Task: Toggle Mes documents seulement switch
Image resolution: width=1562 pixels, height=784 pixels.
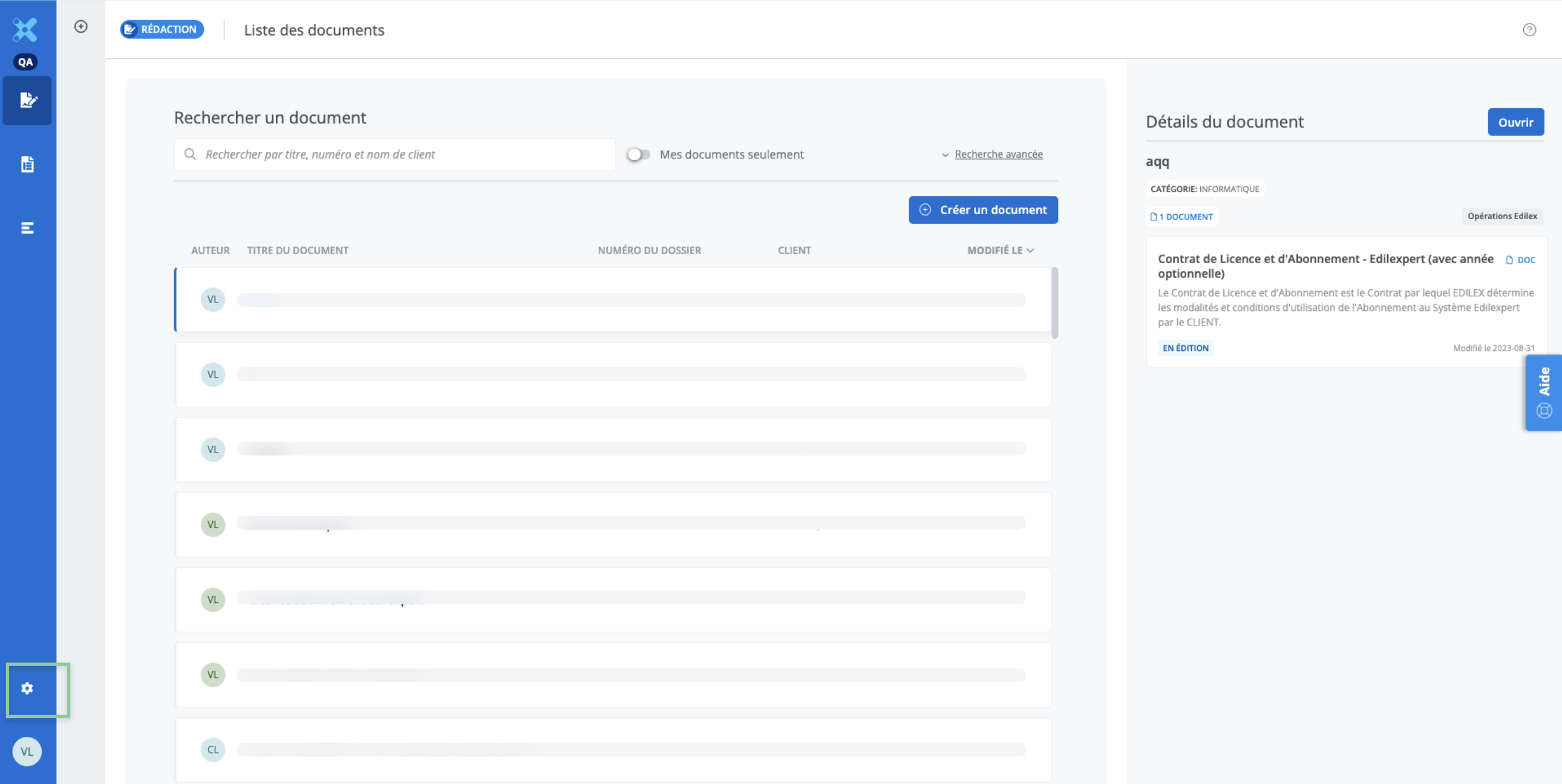Action: [x=638, y=155]
